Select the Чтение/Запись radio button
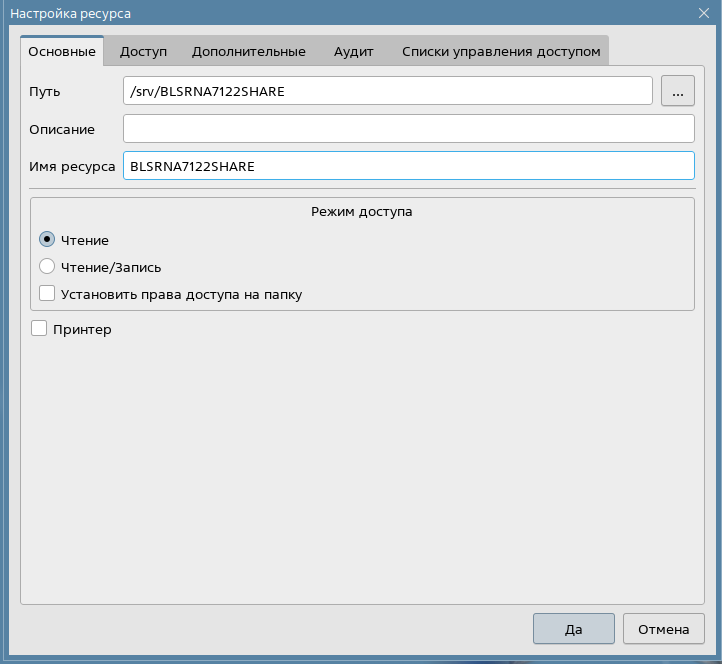This screenshot has height=664, width=722. [x=47, y=267]
